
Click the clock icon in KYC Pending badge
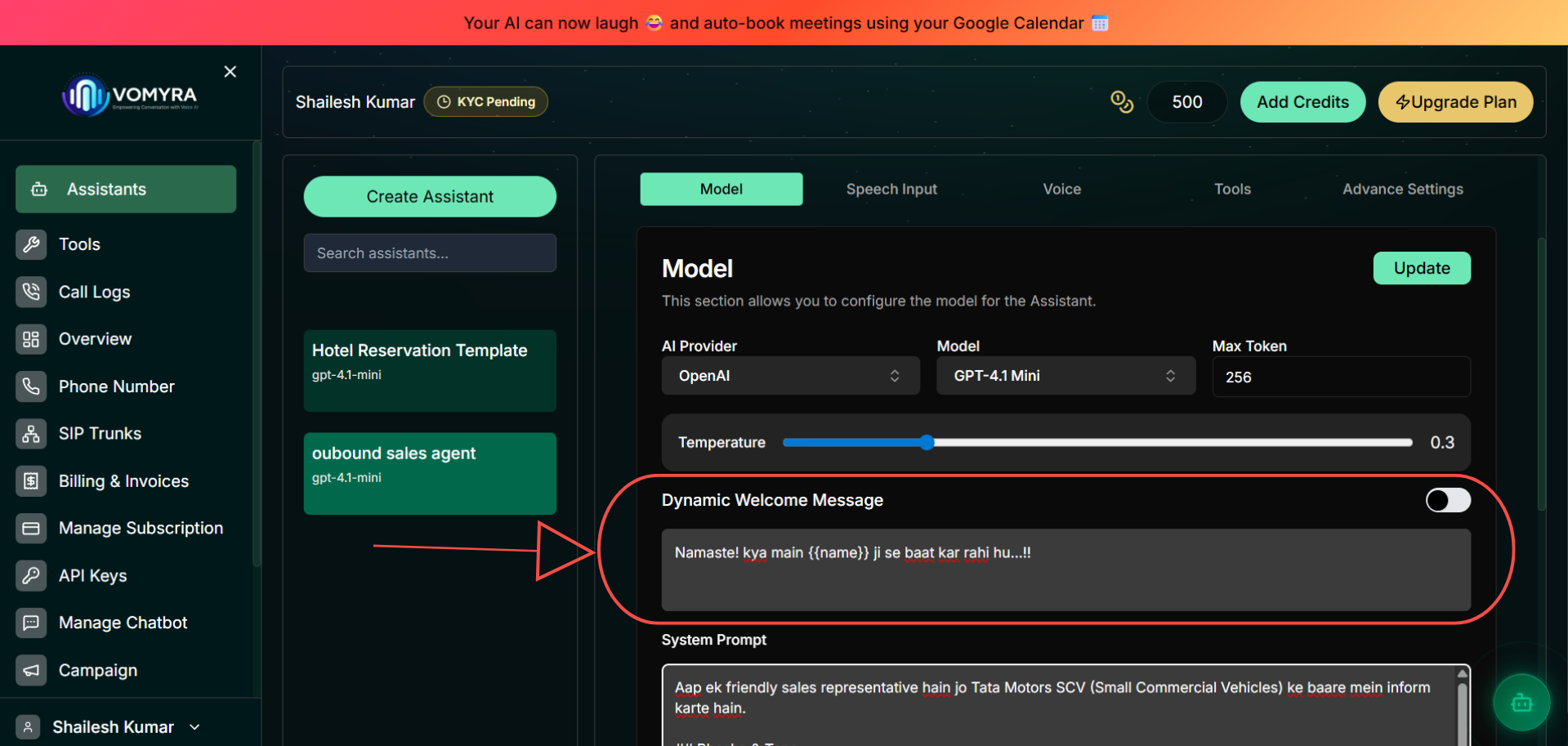click(x=444, y=102)
